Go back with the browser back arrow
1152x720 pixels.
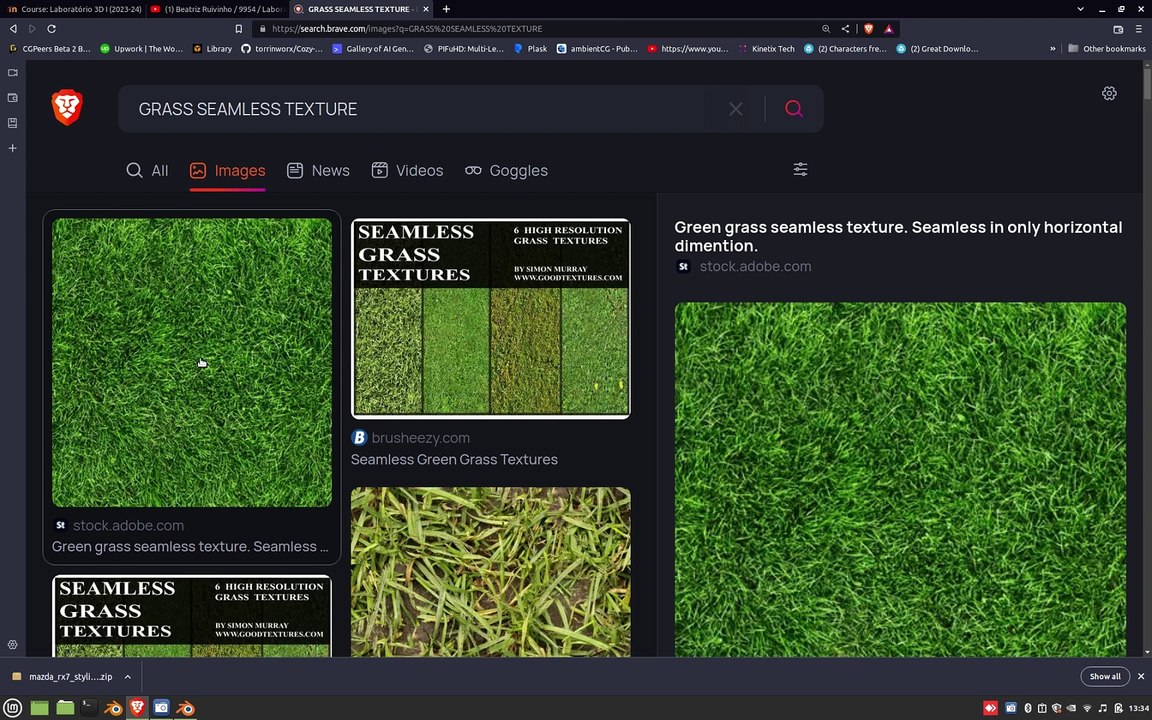pos(12,29)
